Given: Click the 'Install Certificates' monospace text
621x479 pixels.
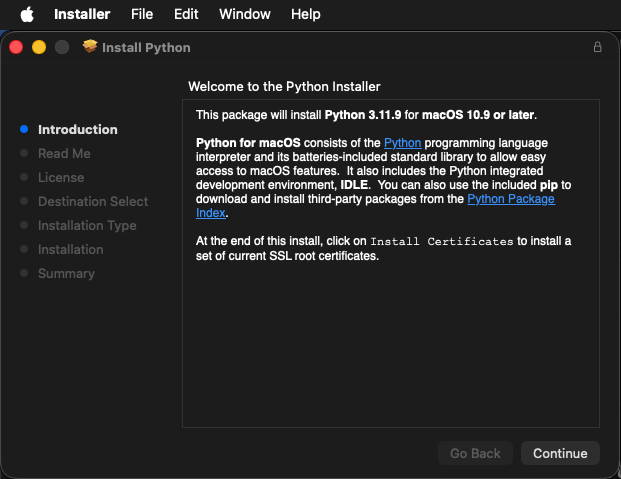Looking at the screenshot, I should pyautogui.click(x=442, y=241).
